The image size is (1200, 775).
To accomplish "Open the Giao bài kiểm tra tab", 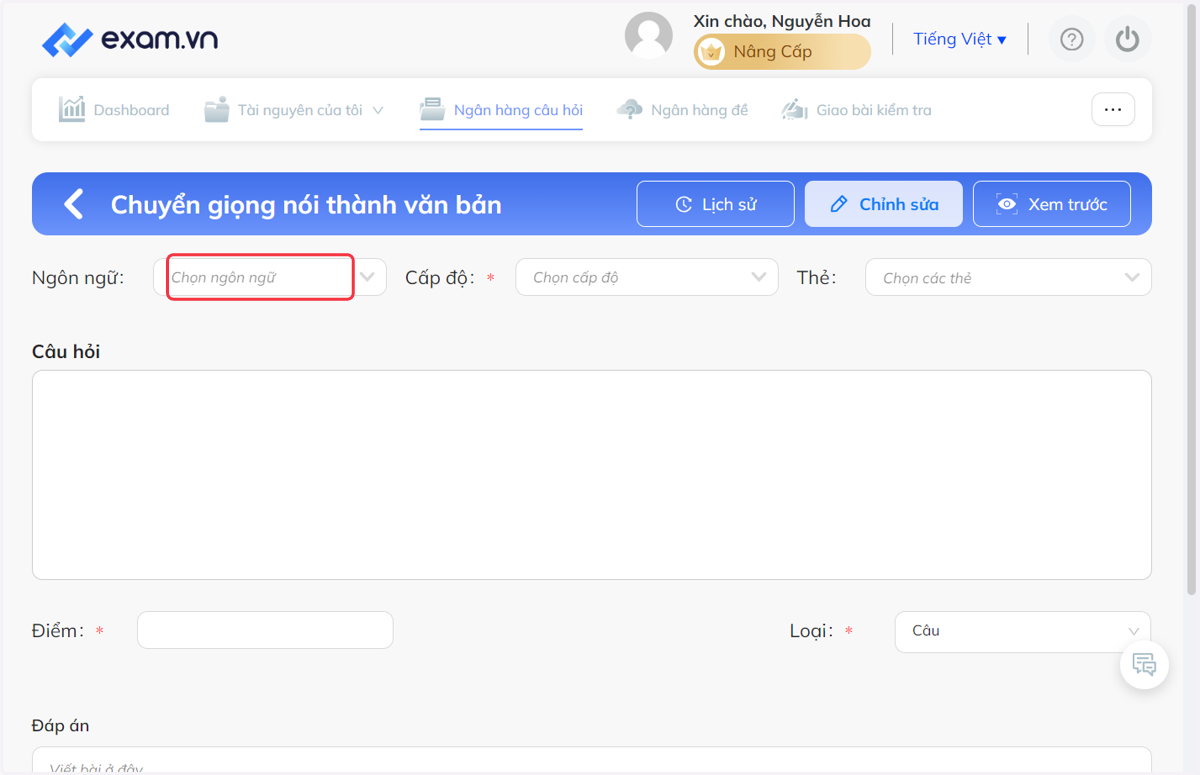I will coord(856,110).
